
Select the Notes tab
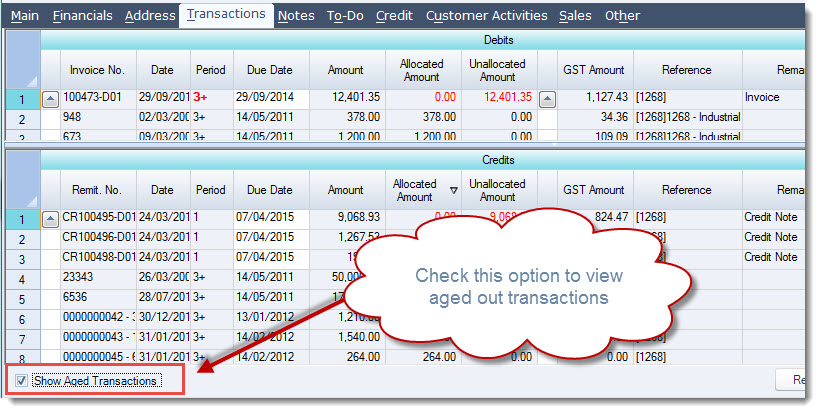(x=296, y=16)
